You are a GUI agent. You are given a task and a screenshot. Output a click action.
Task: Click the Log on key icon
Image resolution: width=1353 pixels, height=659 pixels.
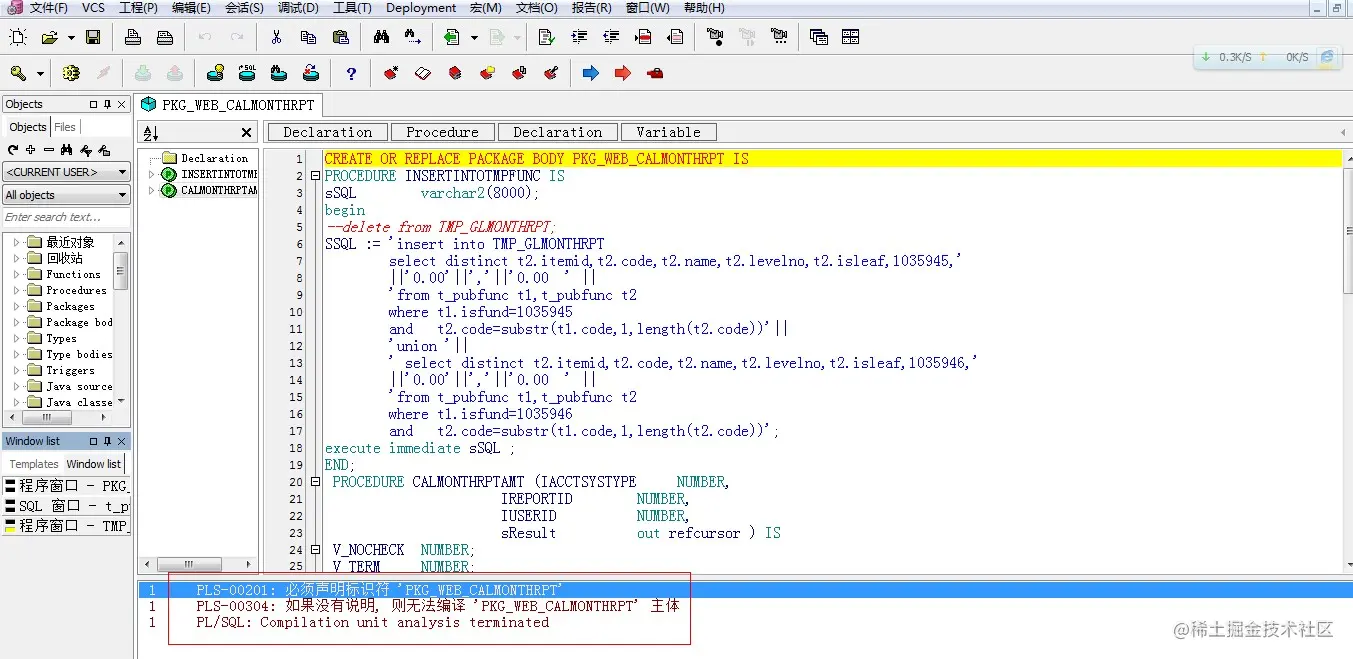pyautogui.click(x=18, y=73)
